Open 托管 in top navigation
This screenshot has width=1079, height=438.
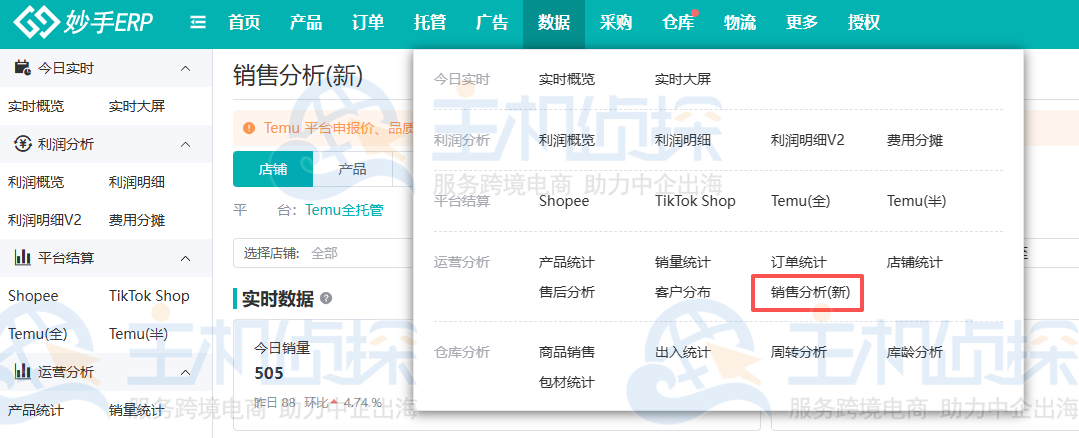[430, 23]
